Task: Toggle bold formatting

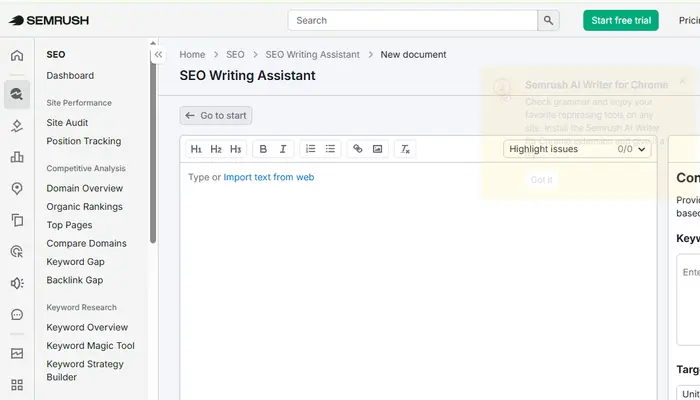Action: click(x=263, y=149)
